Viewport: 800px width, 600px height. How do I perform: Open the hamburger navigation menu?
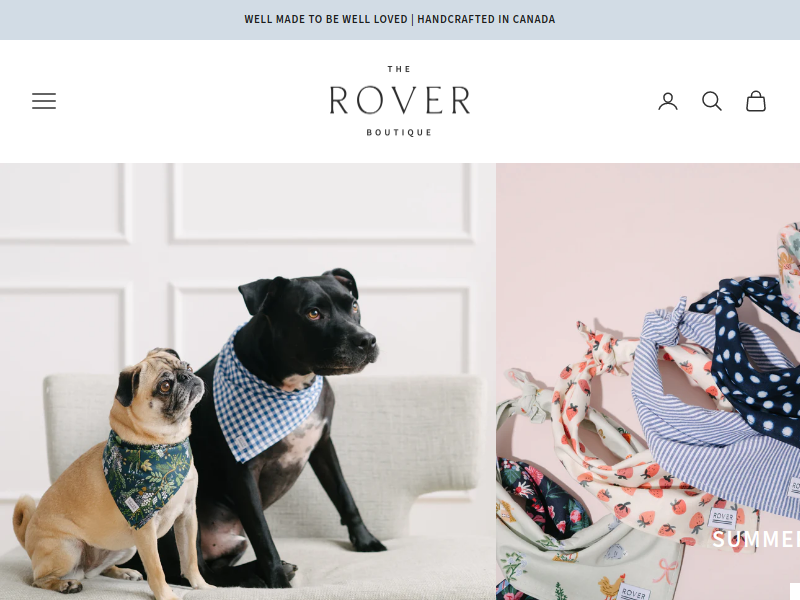tap(44, 101)
